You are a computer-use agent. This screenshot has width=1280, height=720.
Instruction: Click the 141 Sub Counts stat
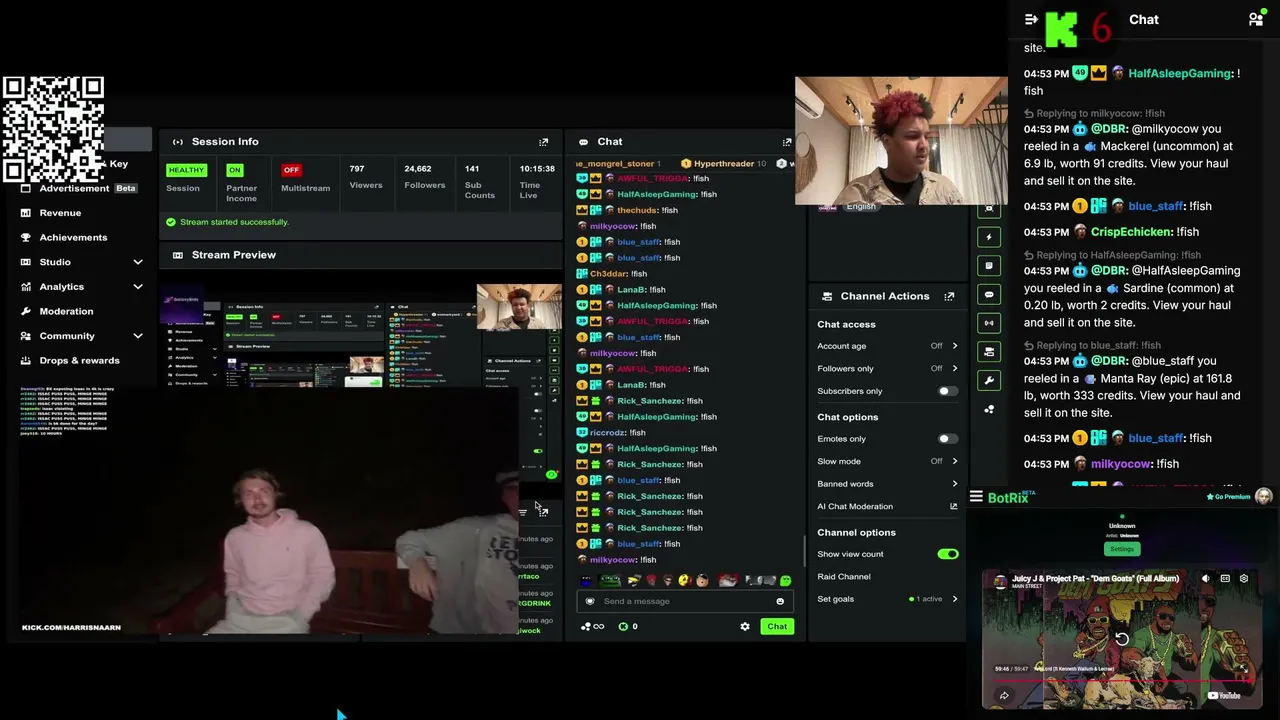(x=479, y=182)
